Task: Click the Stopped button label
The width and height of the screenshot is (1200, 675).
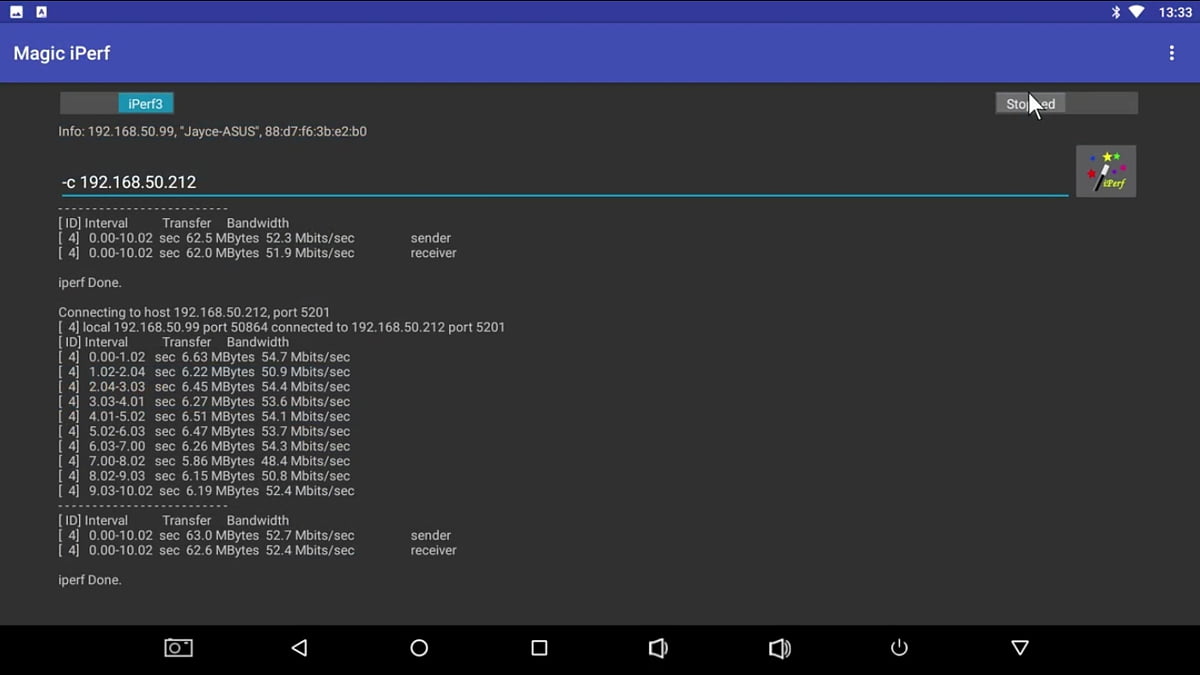Action: click(1030, 102)
